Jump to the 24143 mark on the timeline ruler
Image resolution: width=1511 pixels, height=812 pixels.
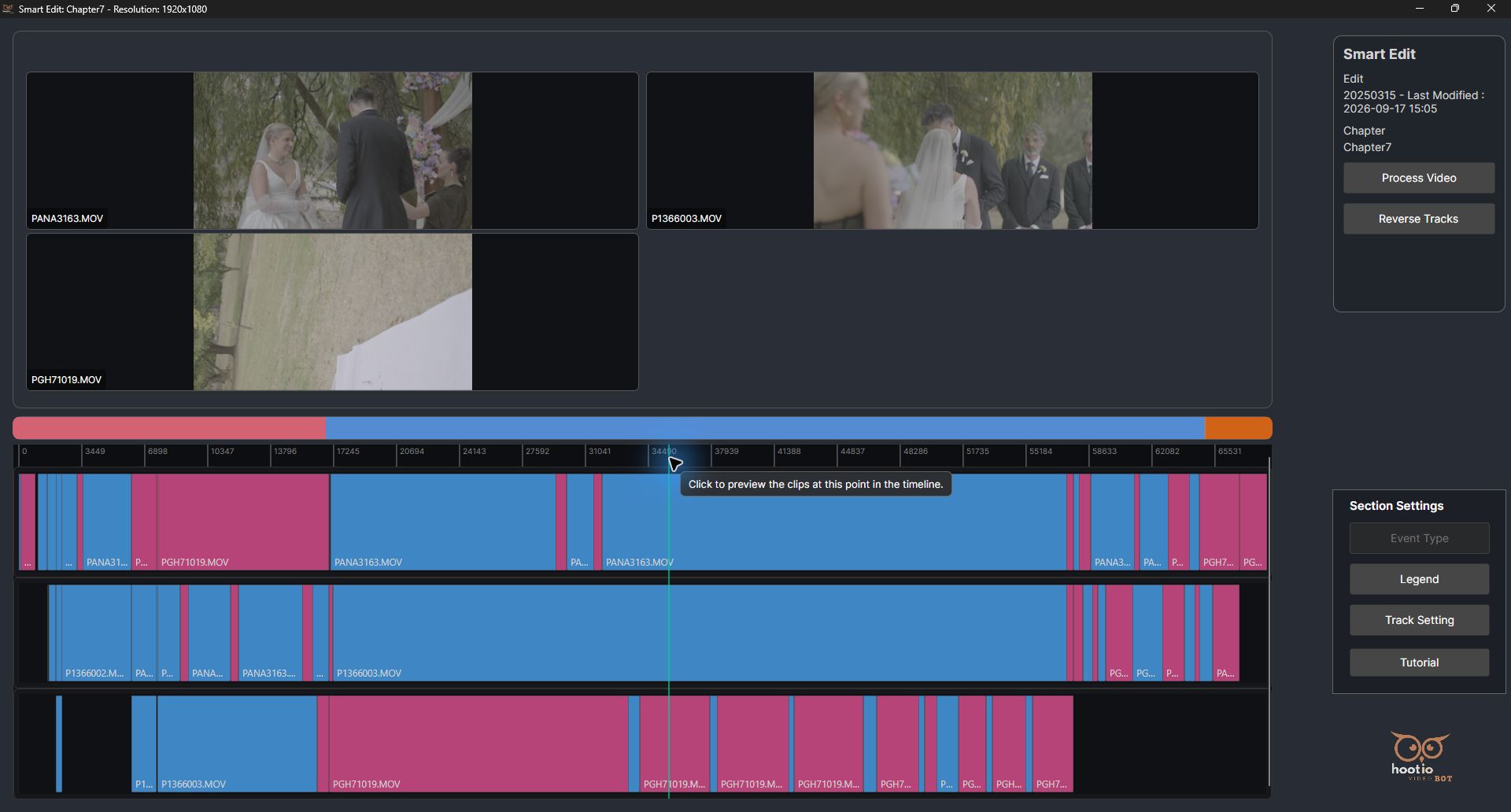474,452
